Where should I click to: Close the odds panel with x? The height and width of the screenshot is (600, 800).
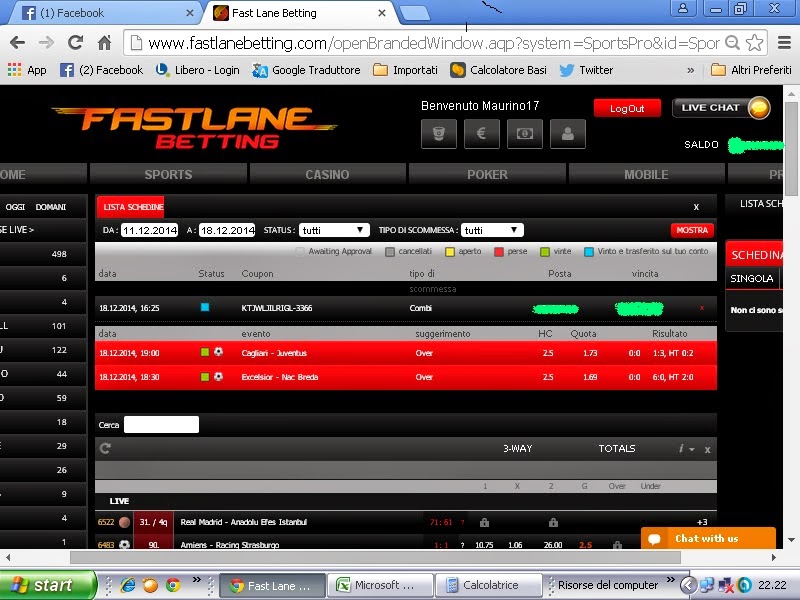click(x=707, y=449)
